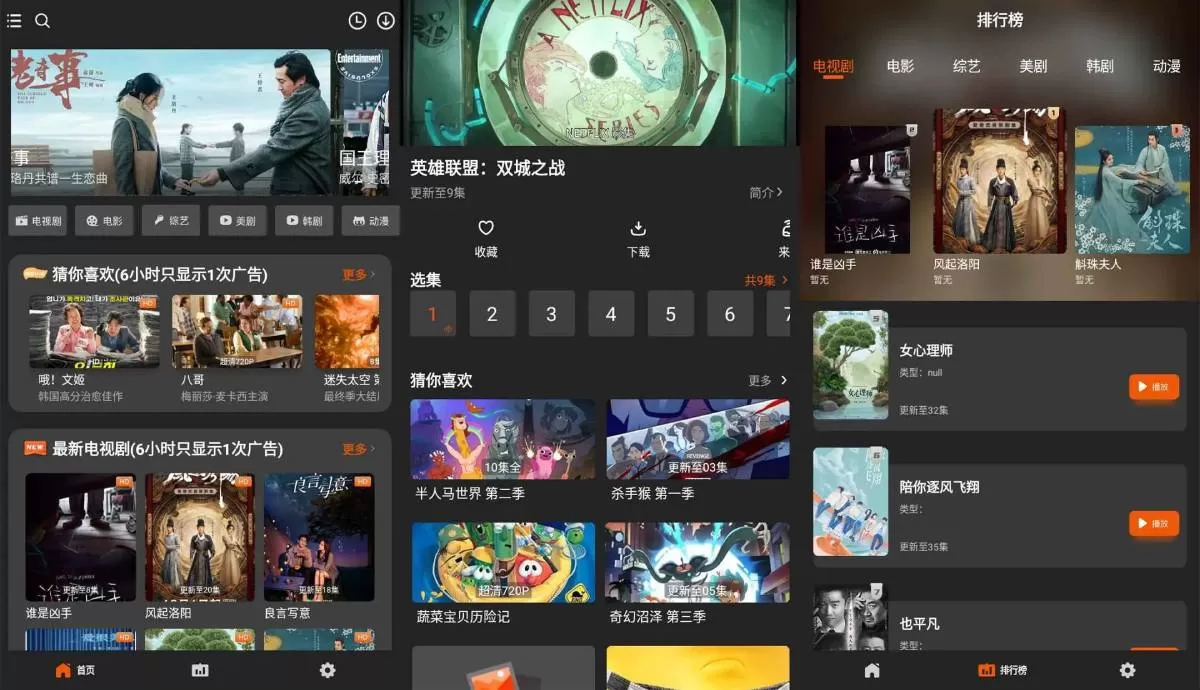Switch to the 美剧 tab on 排行榜
The height and width of the screenshot is (690, 1200).
(x=1032, y=66)
